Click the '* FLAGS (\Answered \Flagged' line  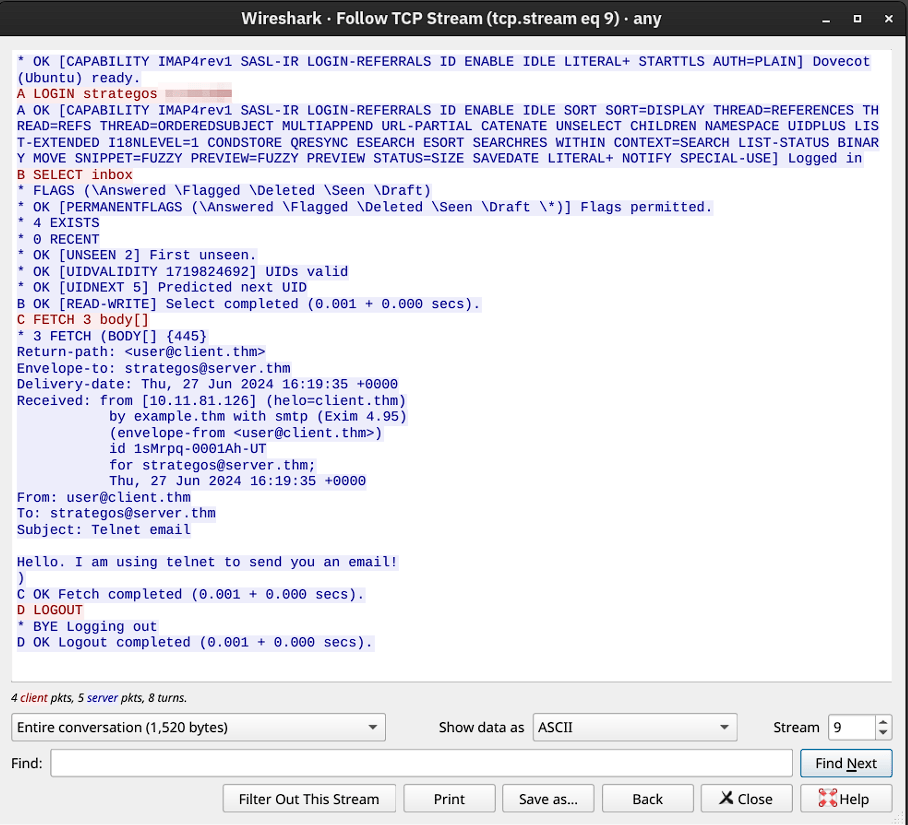tap(224, 190)
